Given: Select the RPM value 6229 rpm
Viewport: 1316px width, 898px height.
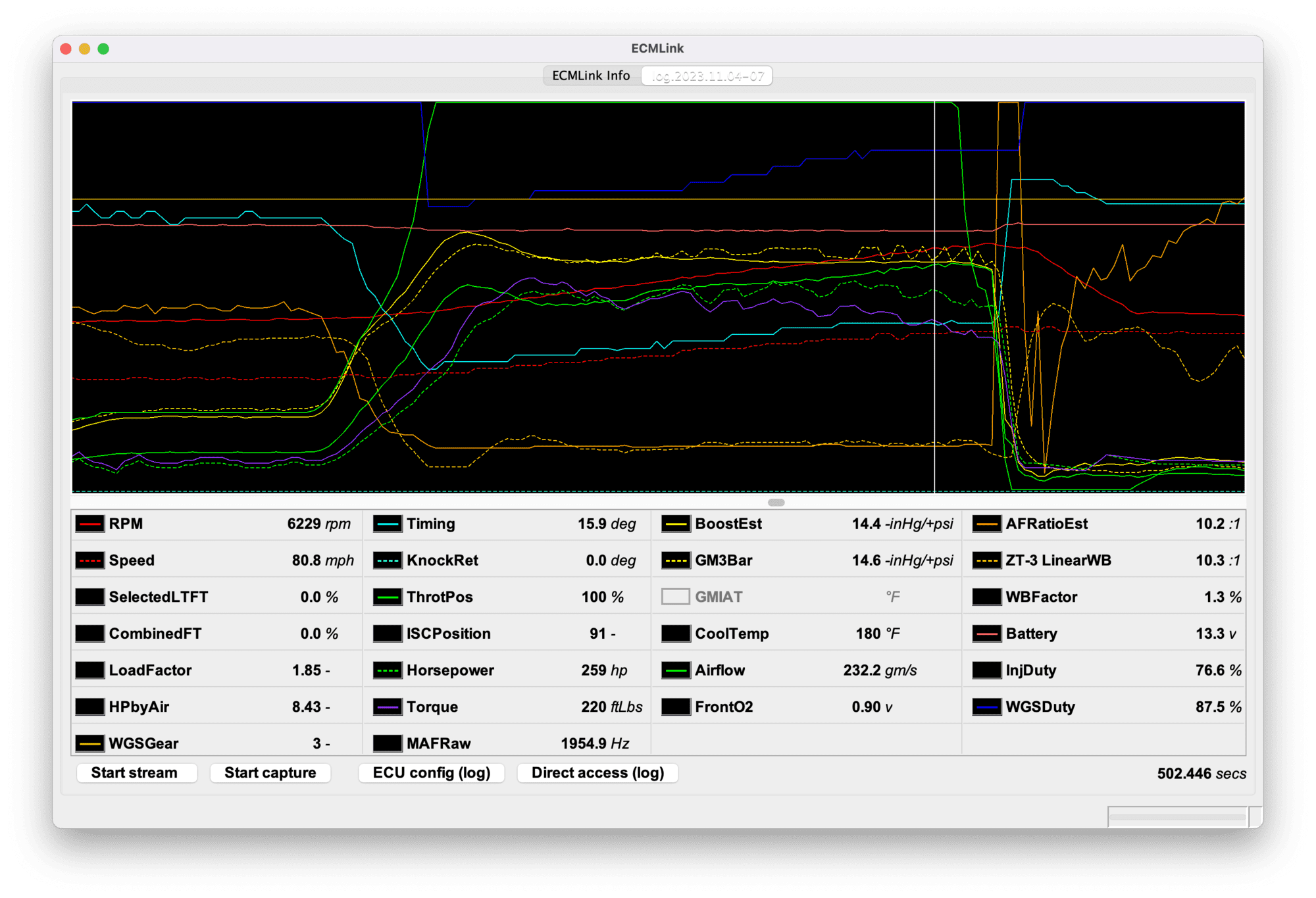Looking at the screenshot, I should point(319,524).
